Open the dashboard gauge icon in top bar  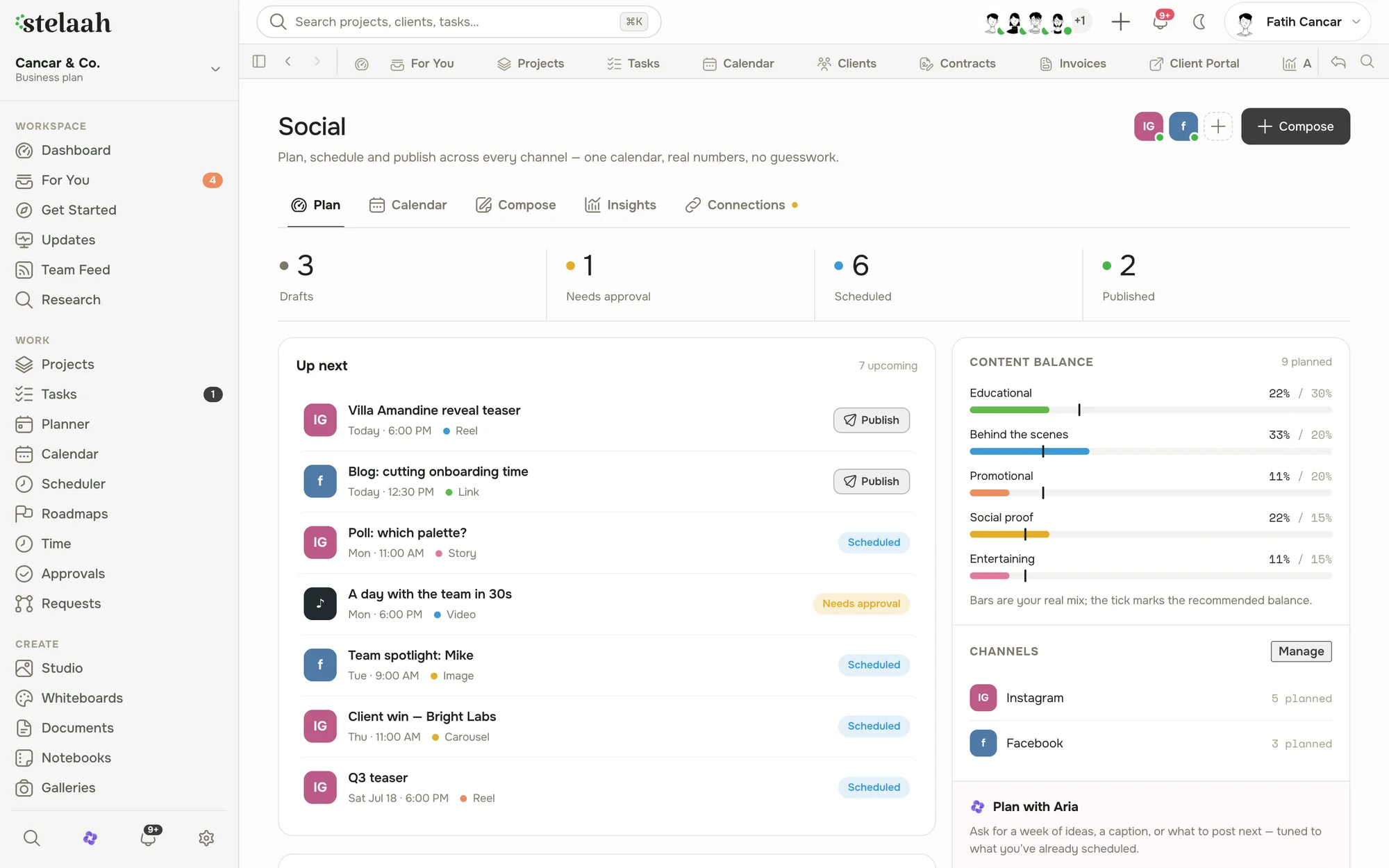(362, 64)
